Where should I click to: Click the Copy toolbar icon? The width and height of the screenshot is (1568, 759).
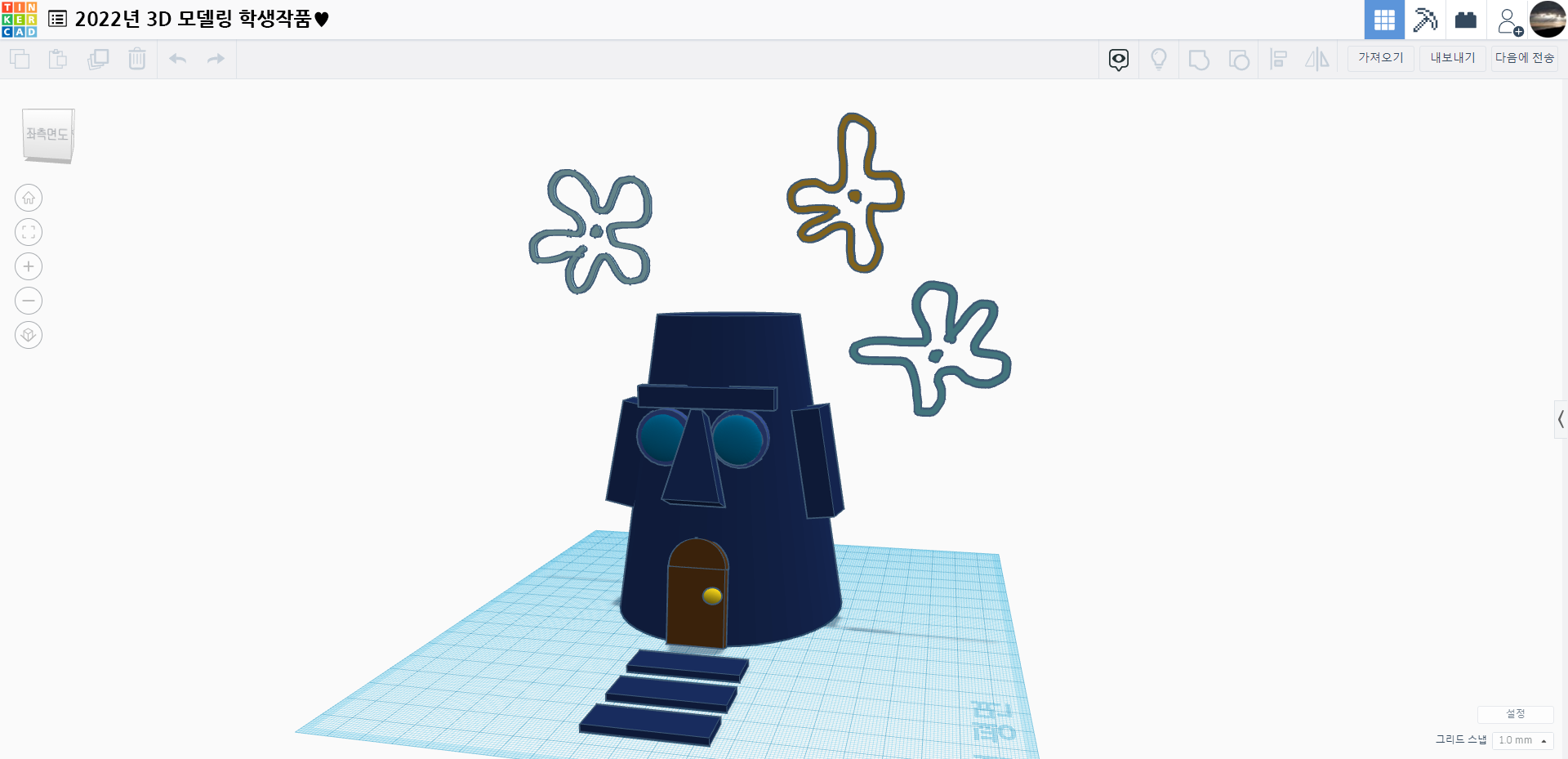click(x=20, y=59)
